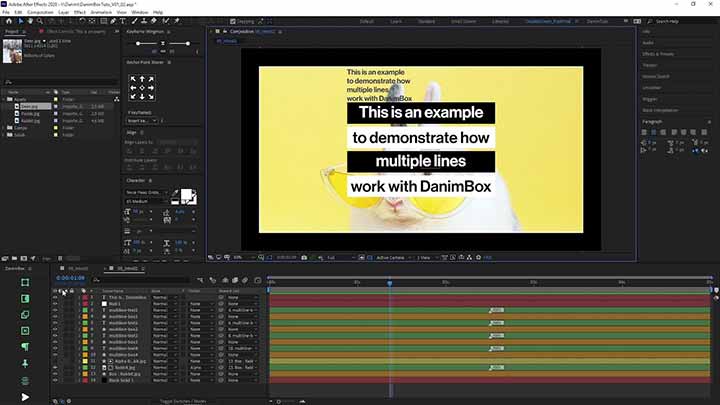Click the Character panel fill color swatch
720x405 pixels.
click(x=187, y=195)
